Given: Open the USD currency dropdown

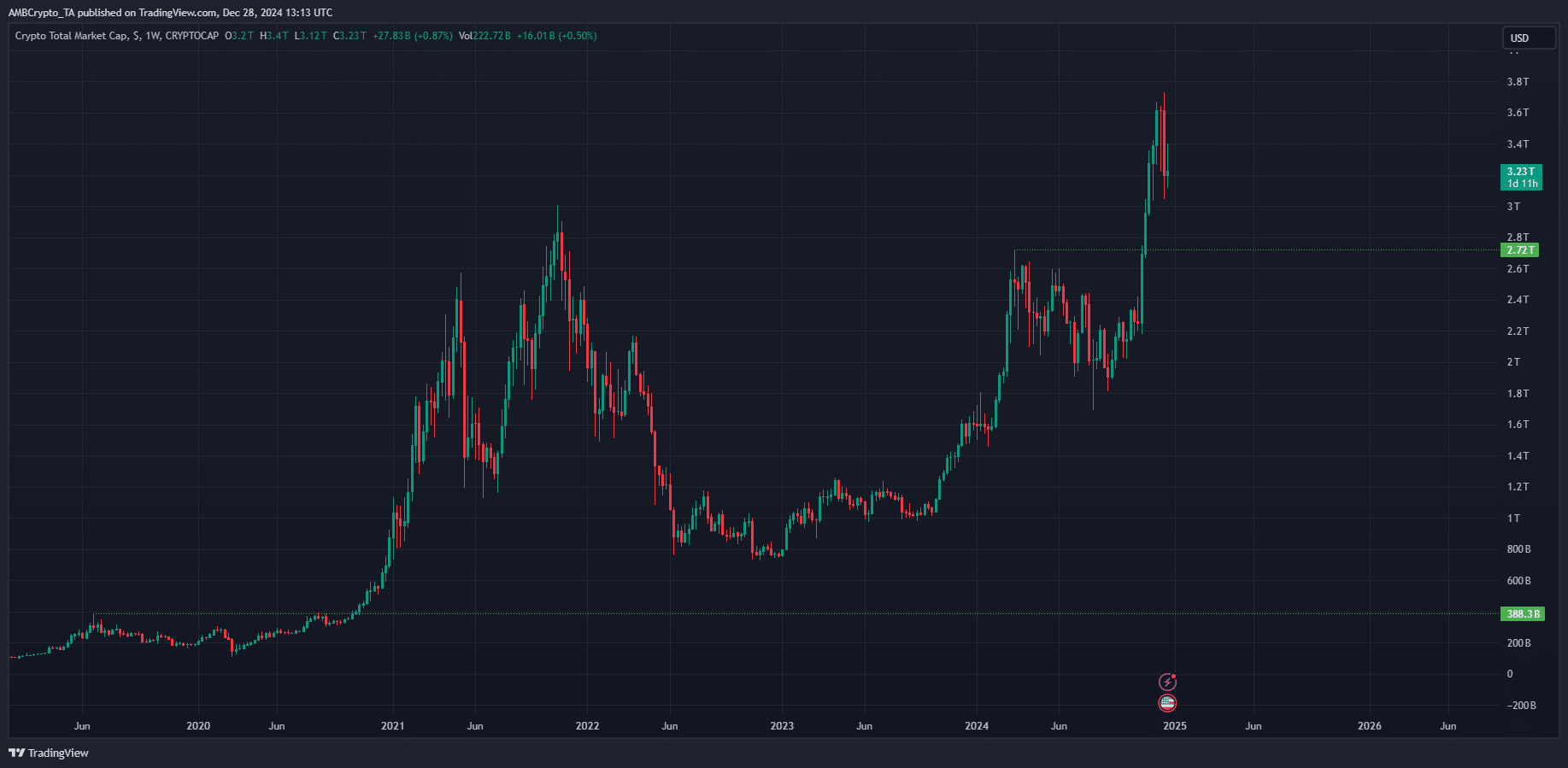Looking at the screenshot, I should (1529, 38).
